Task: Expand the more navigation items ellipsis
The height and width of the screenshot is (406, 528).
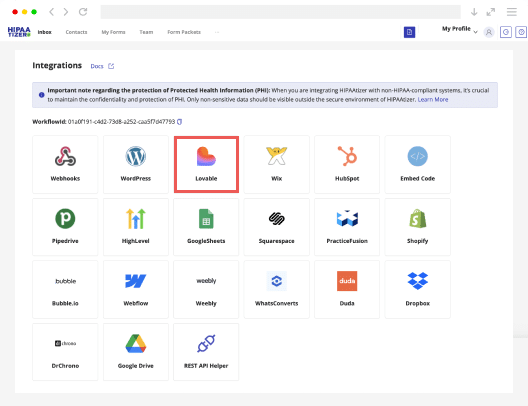Action: 217,32
